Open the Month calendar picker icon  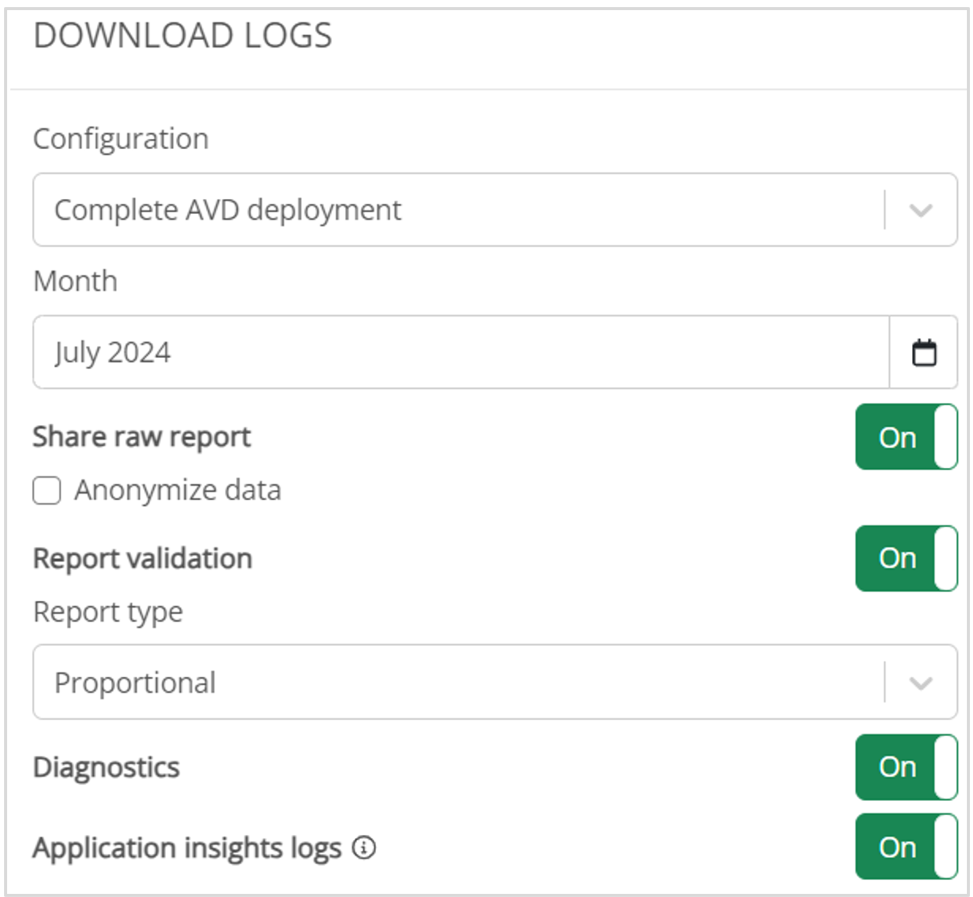point(924,352)
